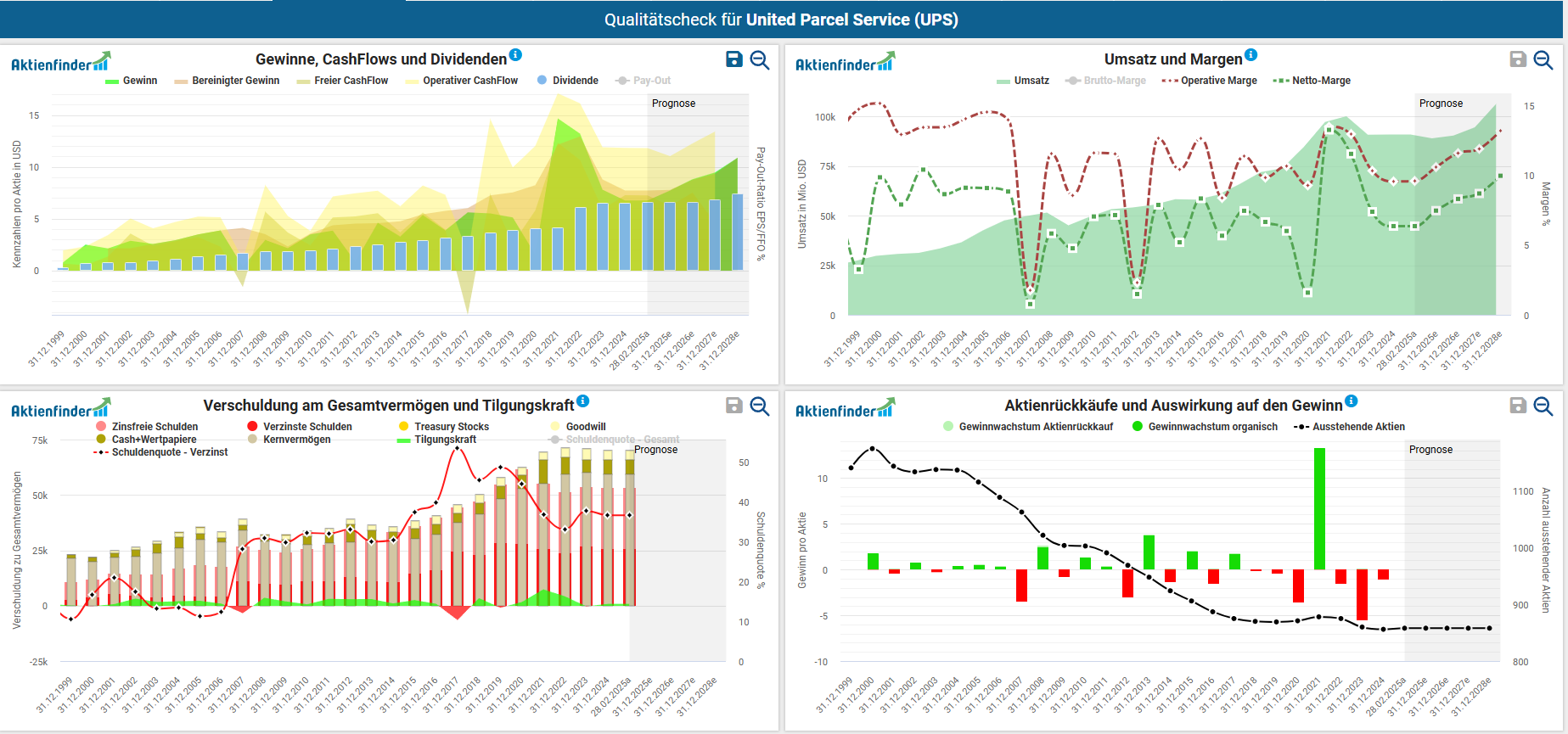Click save icon in Umsatz und Margen chart
This screenshot has width=1568, height=734.
click(1518, 59)
